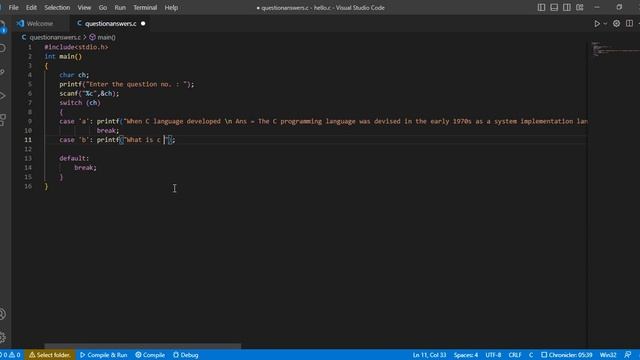Click Compile & Run in status bar
The image size is (640, 360).
(x=103, y=355)
